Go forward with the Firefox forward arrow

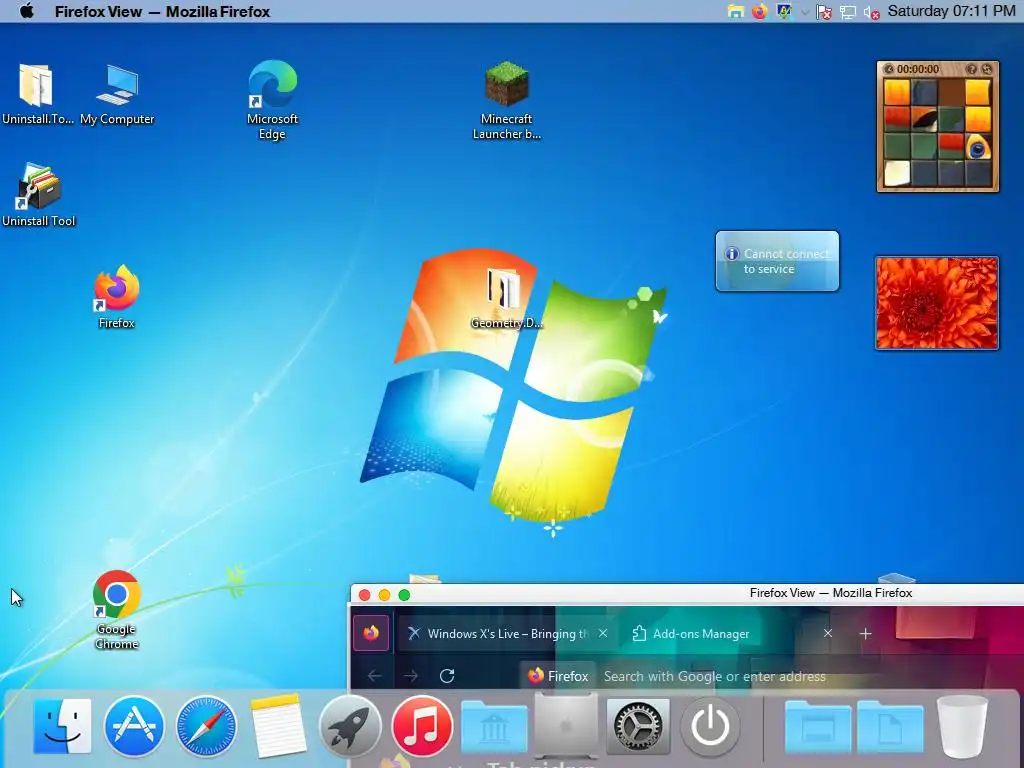411,676
